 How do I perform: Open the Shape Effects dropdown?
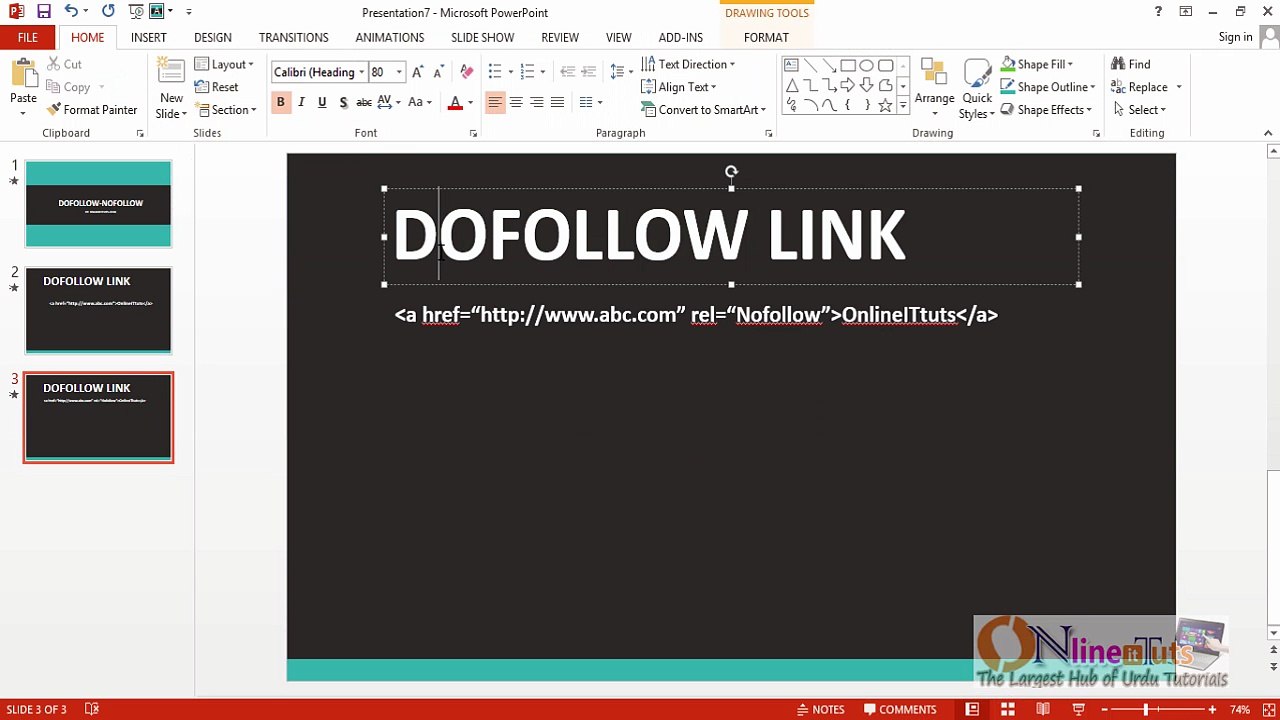pos(1046,110)
